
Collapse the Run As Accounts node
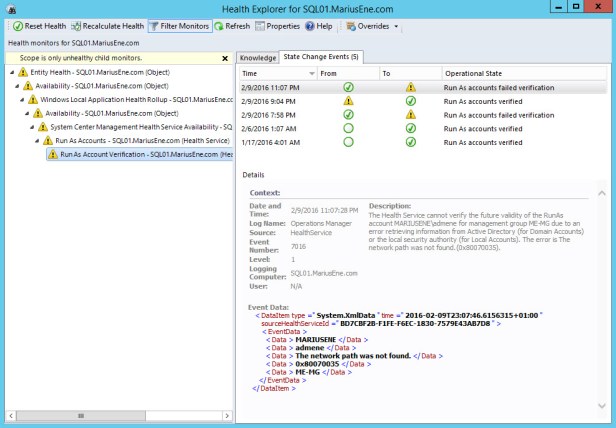tap(35, 141)
